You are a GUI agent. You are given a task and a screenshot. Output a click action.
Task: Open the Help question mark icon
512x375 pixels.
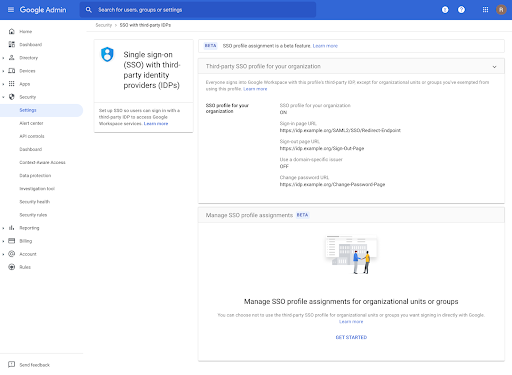pyautogui.click(x=461, y=10)
